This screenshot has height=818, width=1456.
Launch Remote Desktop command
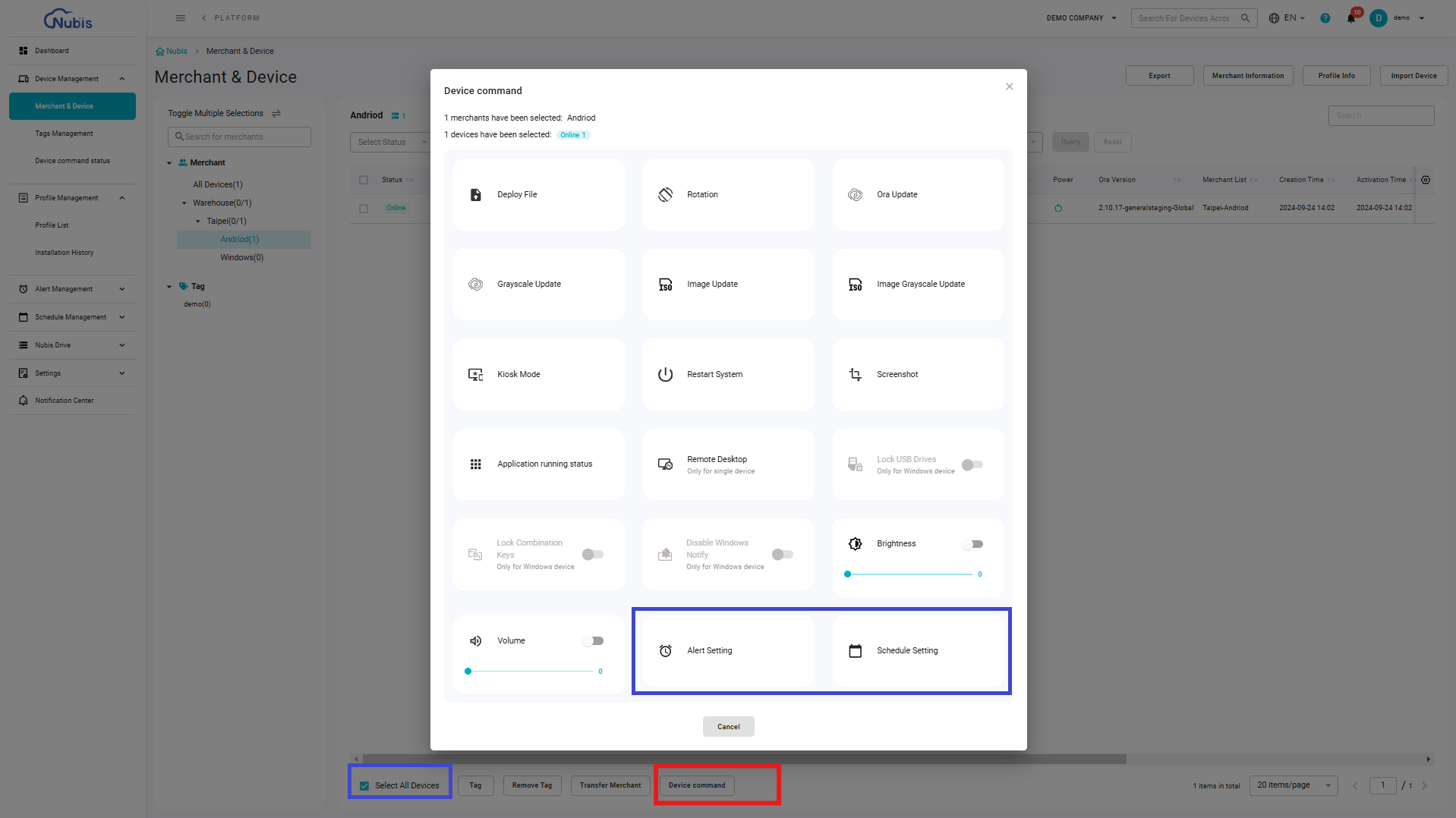point(728,464)
